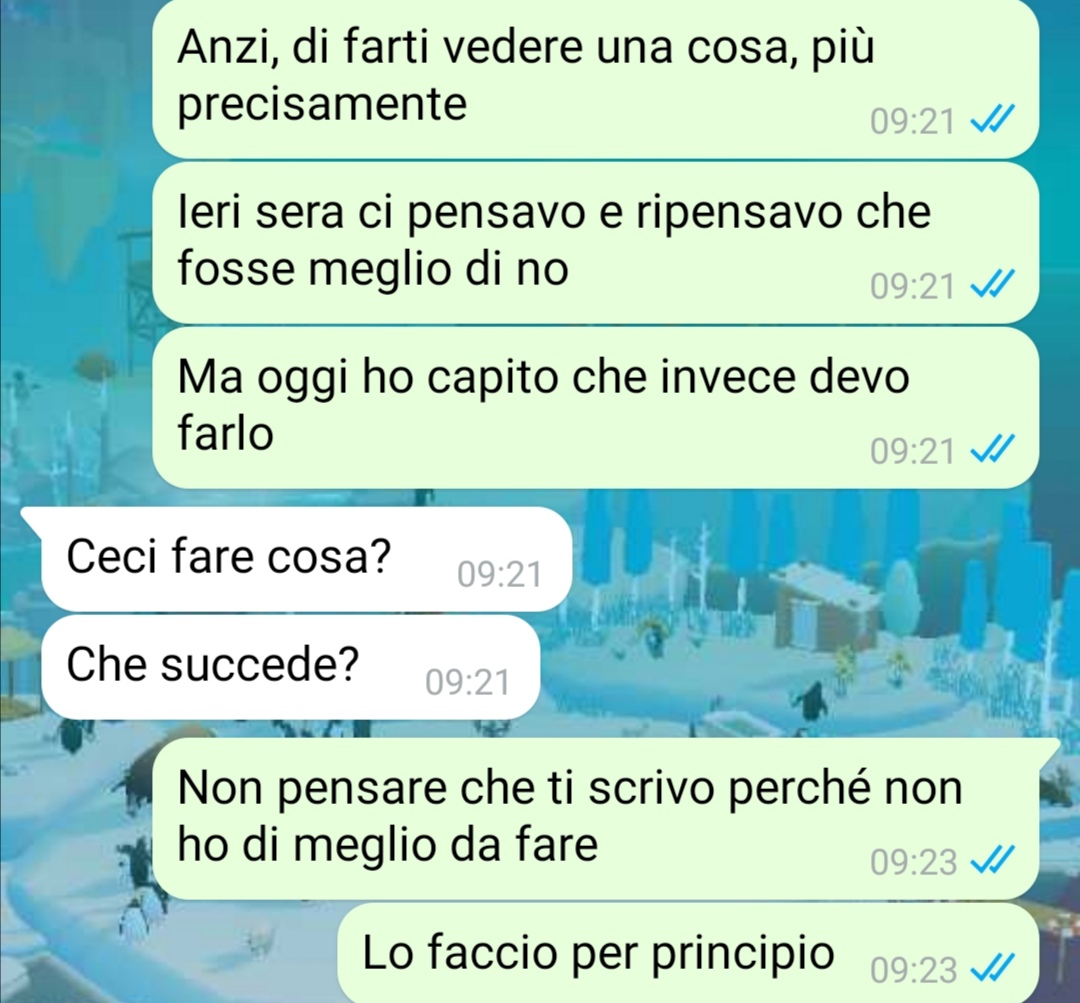
Task: Click blue double-check on 'Ieri sera ci pensavo' message
Action: coord(992,284)
